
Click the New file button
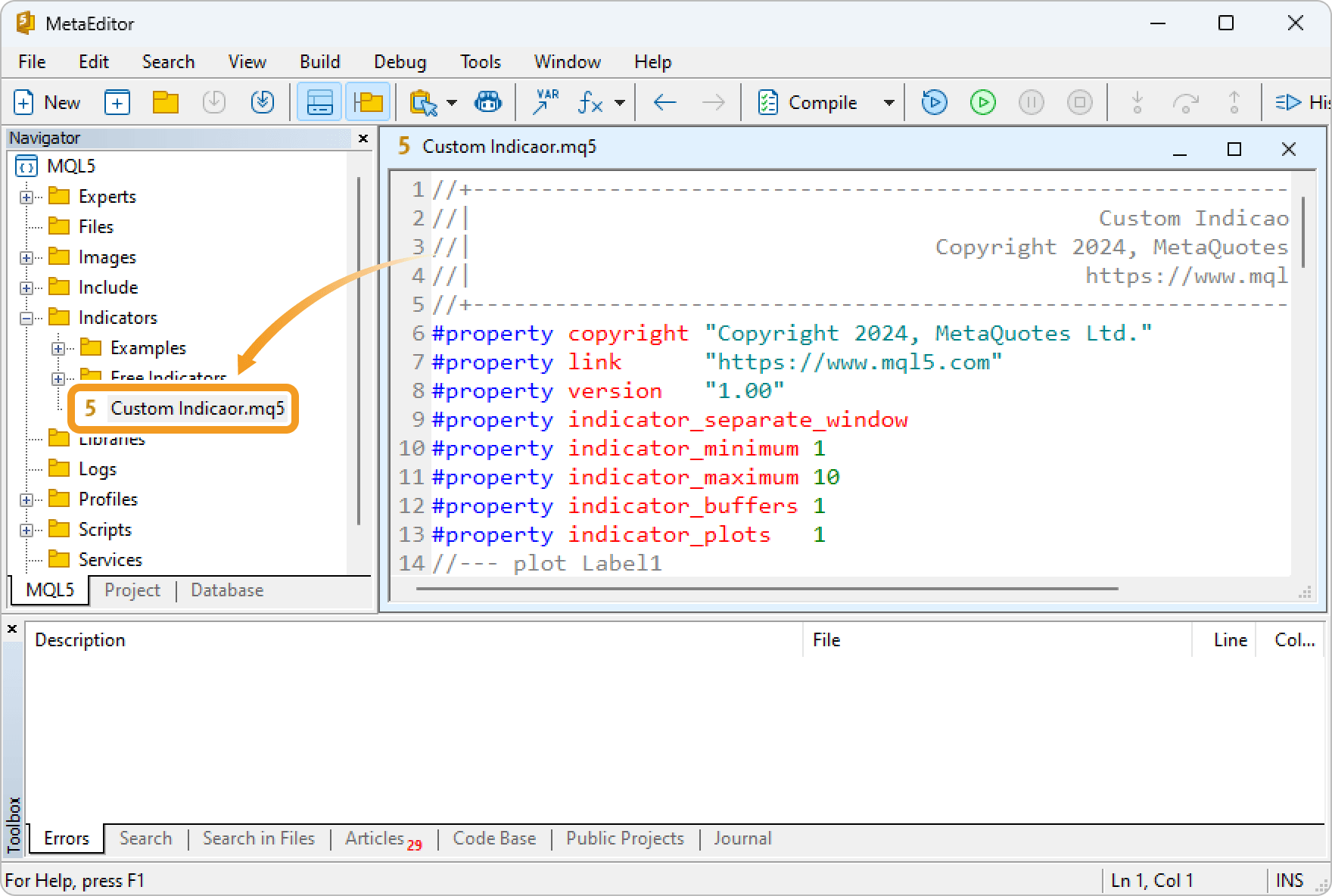[x=47, y=102]
